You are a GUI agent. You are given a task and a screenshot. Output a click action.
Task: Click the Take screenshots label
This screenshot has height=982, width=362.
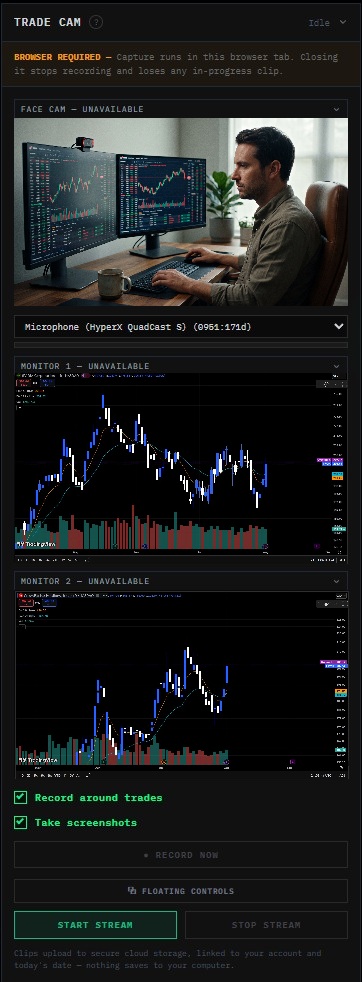(85, 822)
